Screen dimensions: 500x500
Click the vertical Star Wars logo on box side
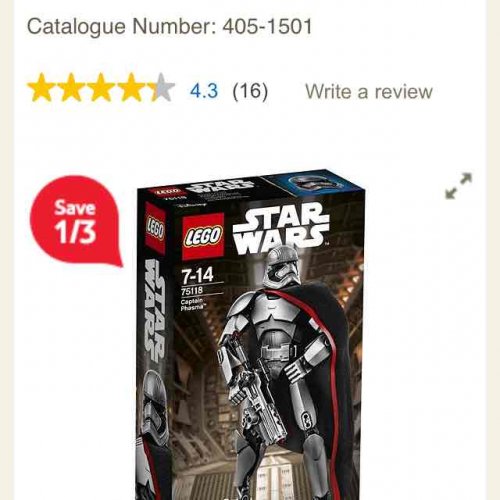click(x=156, y=311)
